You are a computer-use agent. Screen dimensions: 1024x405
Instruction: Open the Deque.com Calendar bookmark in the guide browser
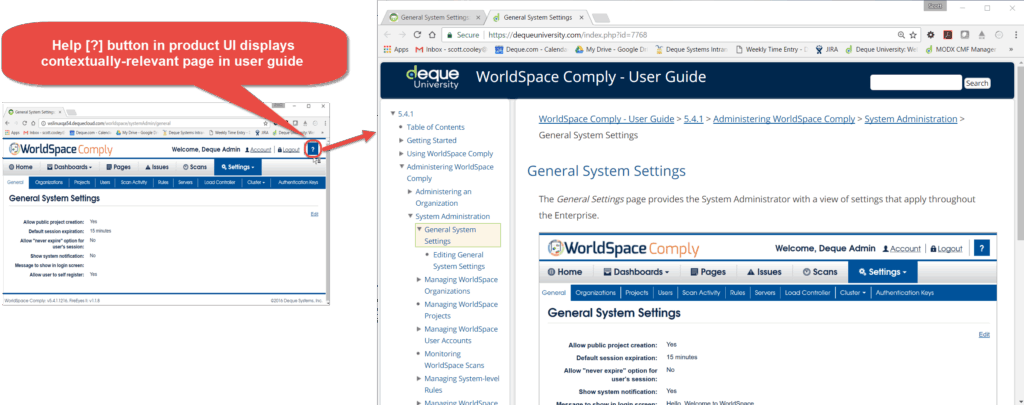[532, 49]
